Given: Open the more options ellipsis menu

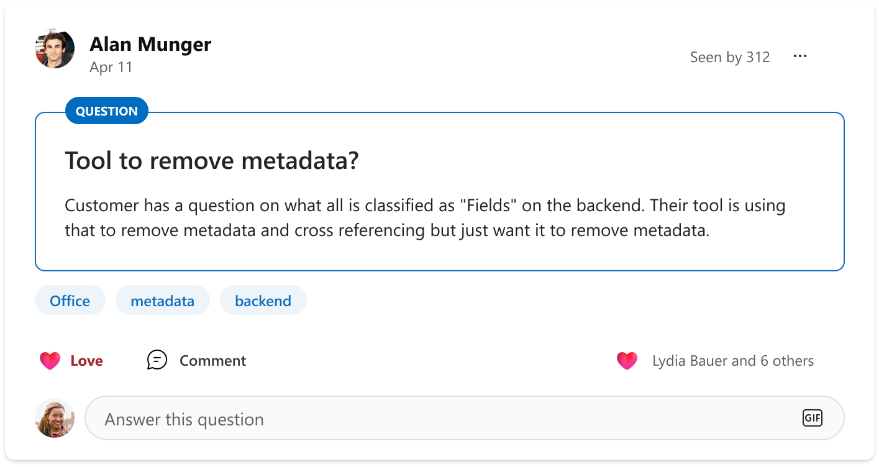Looking at the screenshot, I should tap(799, 57).
